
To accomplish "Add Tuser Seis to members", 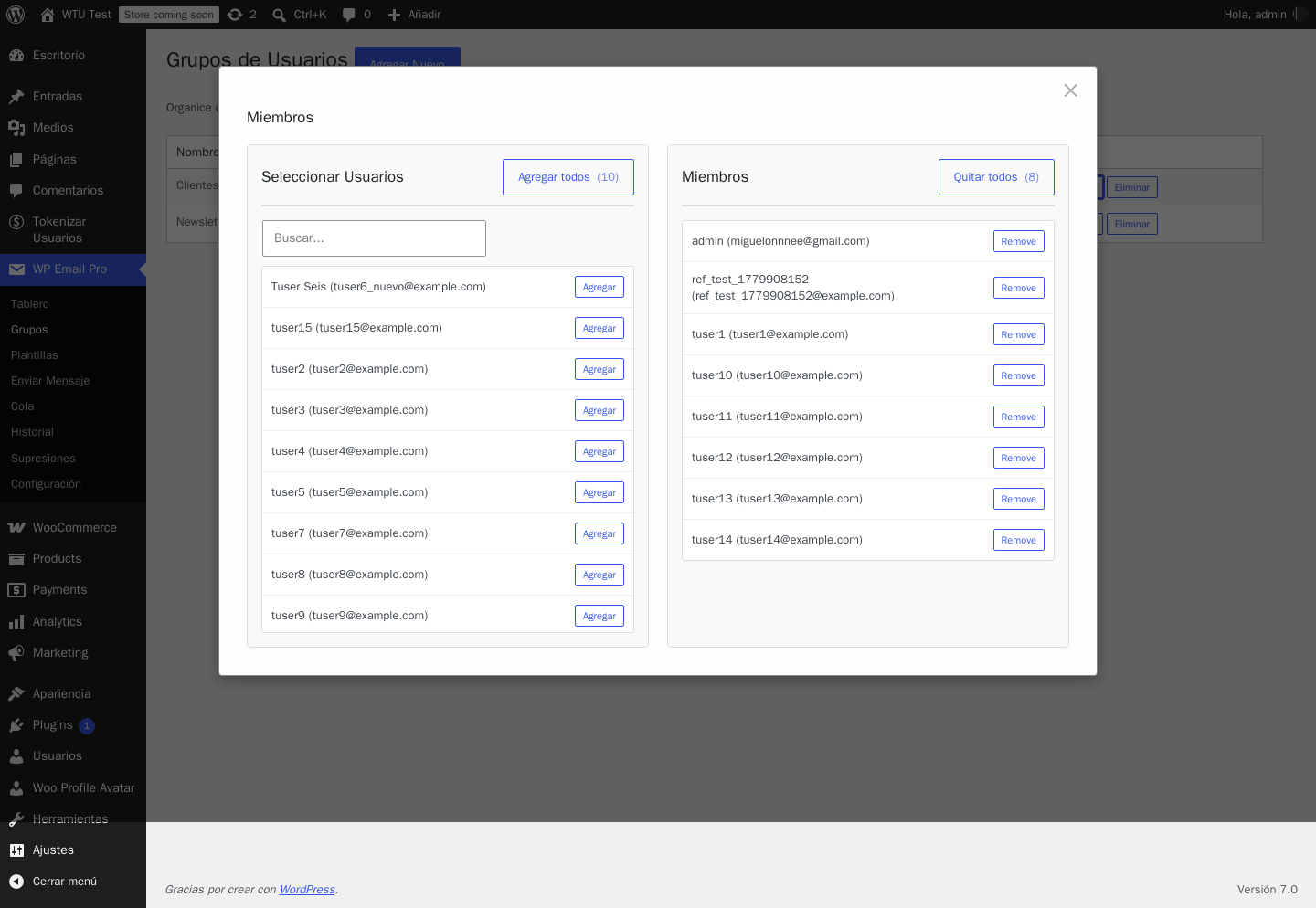I will click(600, 287).
